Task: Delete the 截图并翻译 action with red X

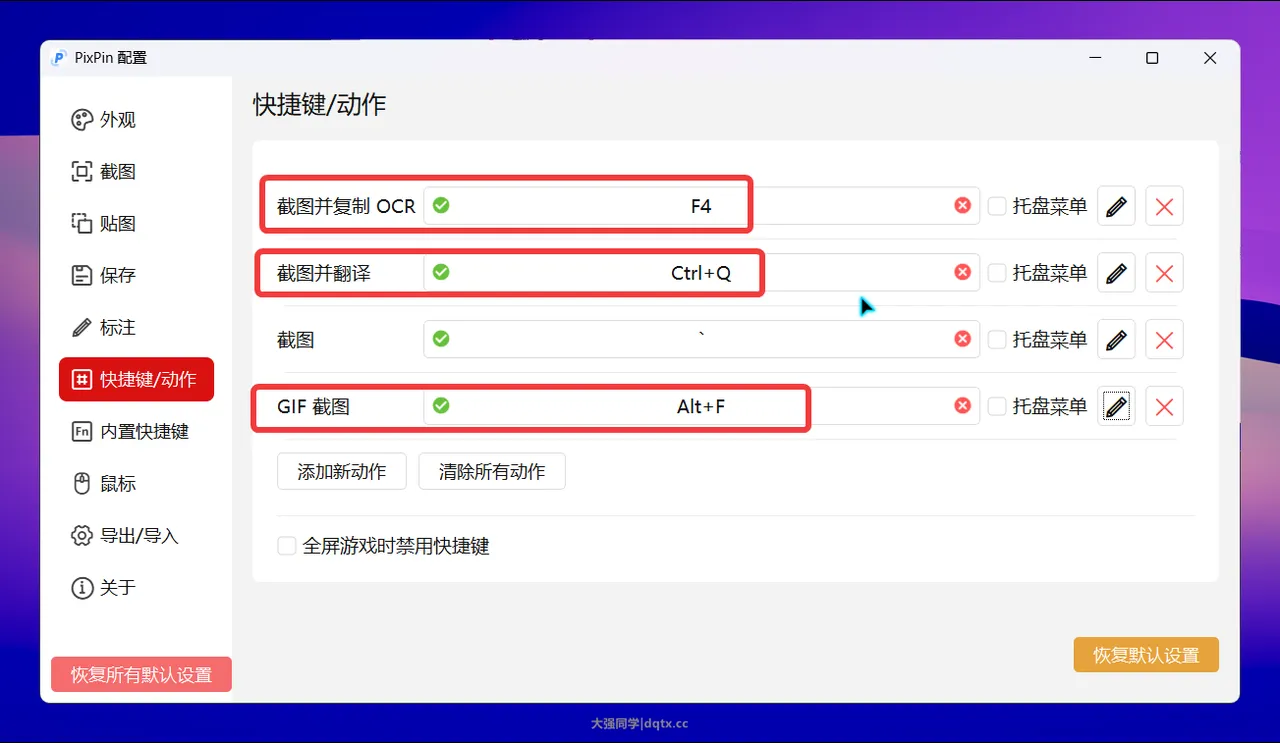Action: coord(1164,273)
